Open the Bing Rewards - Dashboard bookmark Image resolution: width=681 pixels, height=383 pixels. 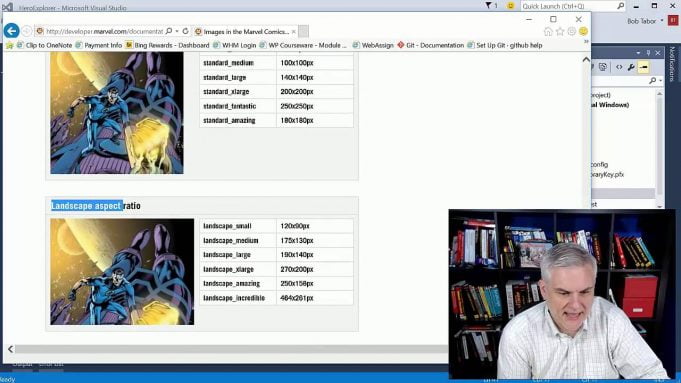coord(168,45)
